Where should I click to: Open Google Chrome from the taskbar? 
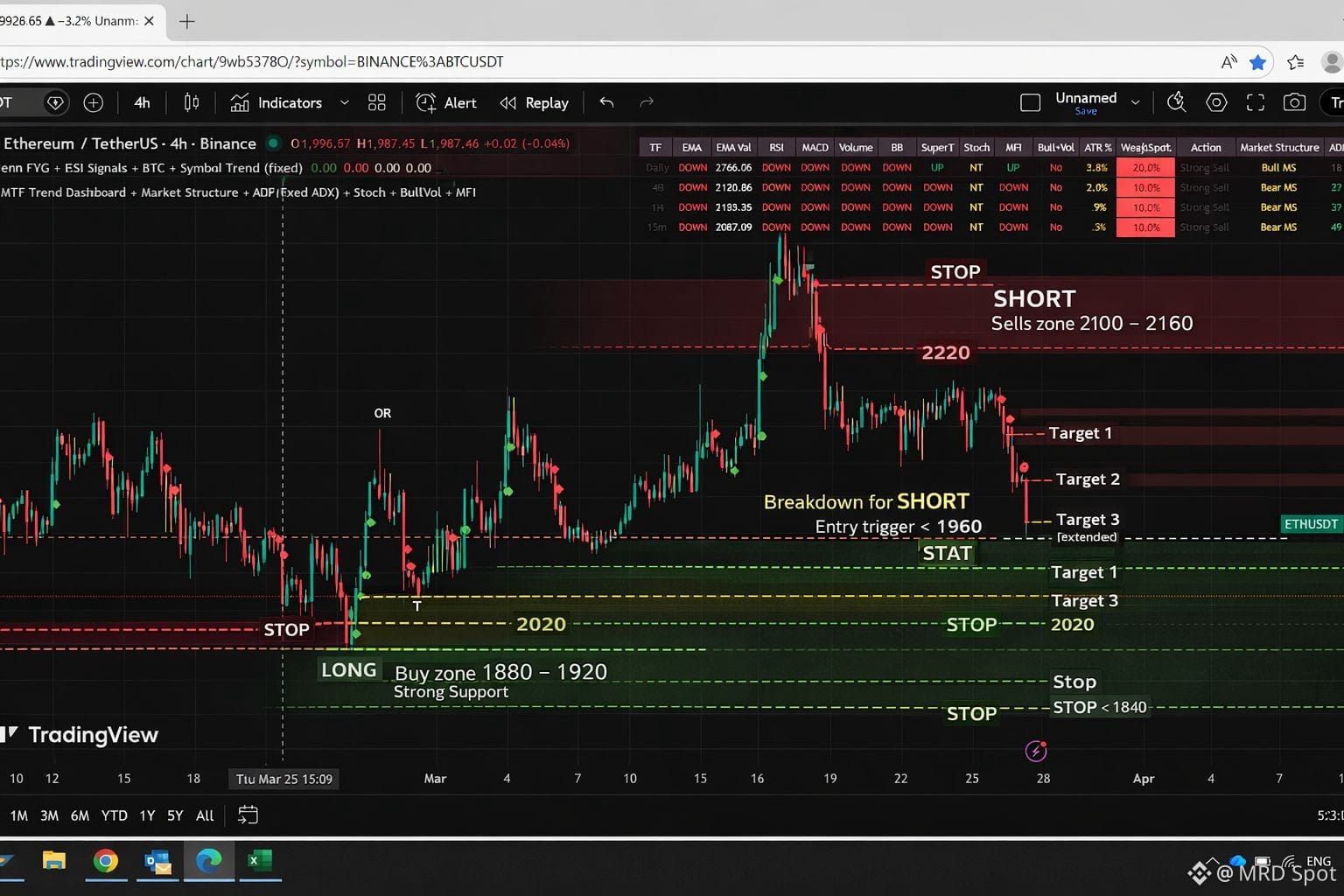106,861
